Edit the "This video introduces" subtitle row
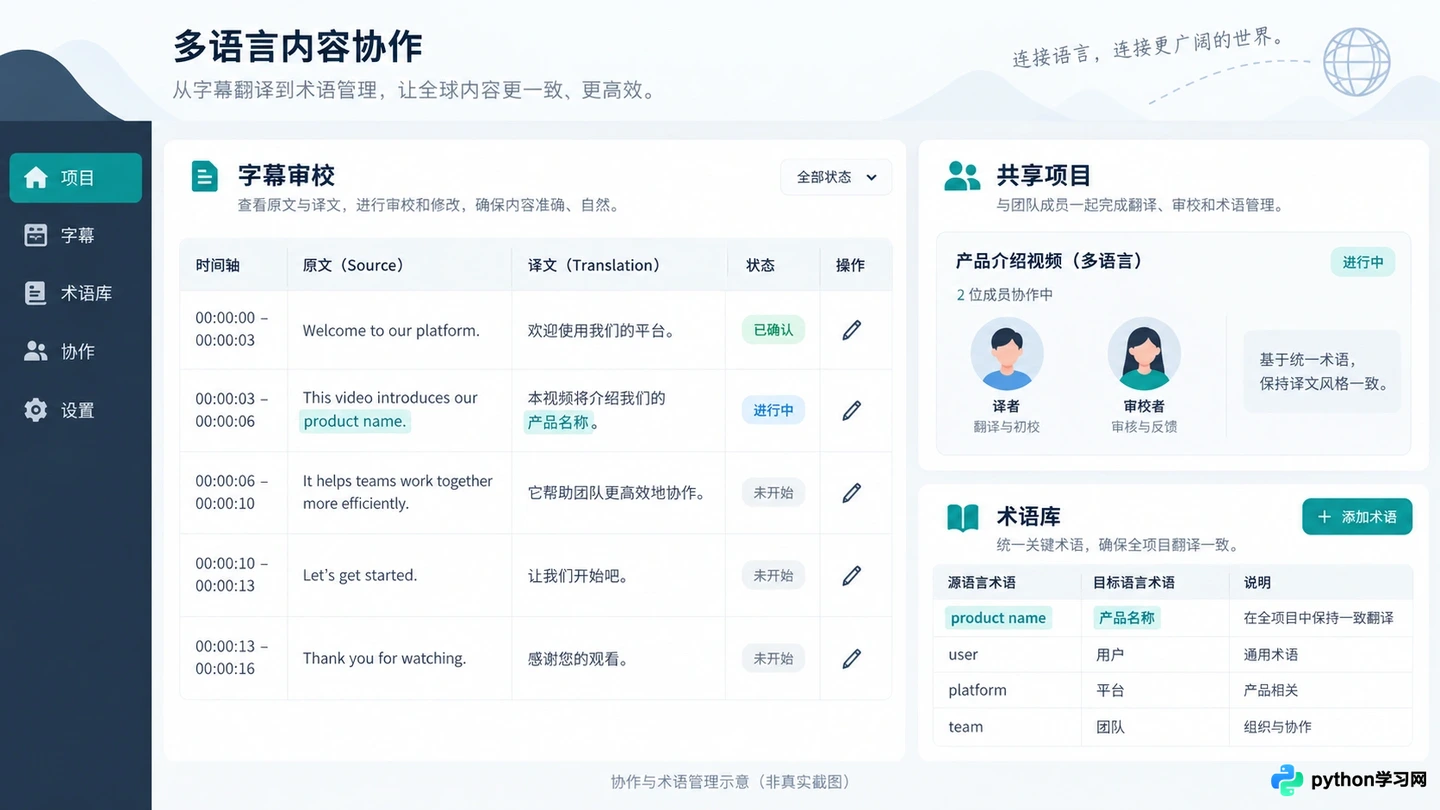 click(851, 410)
